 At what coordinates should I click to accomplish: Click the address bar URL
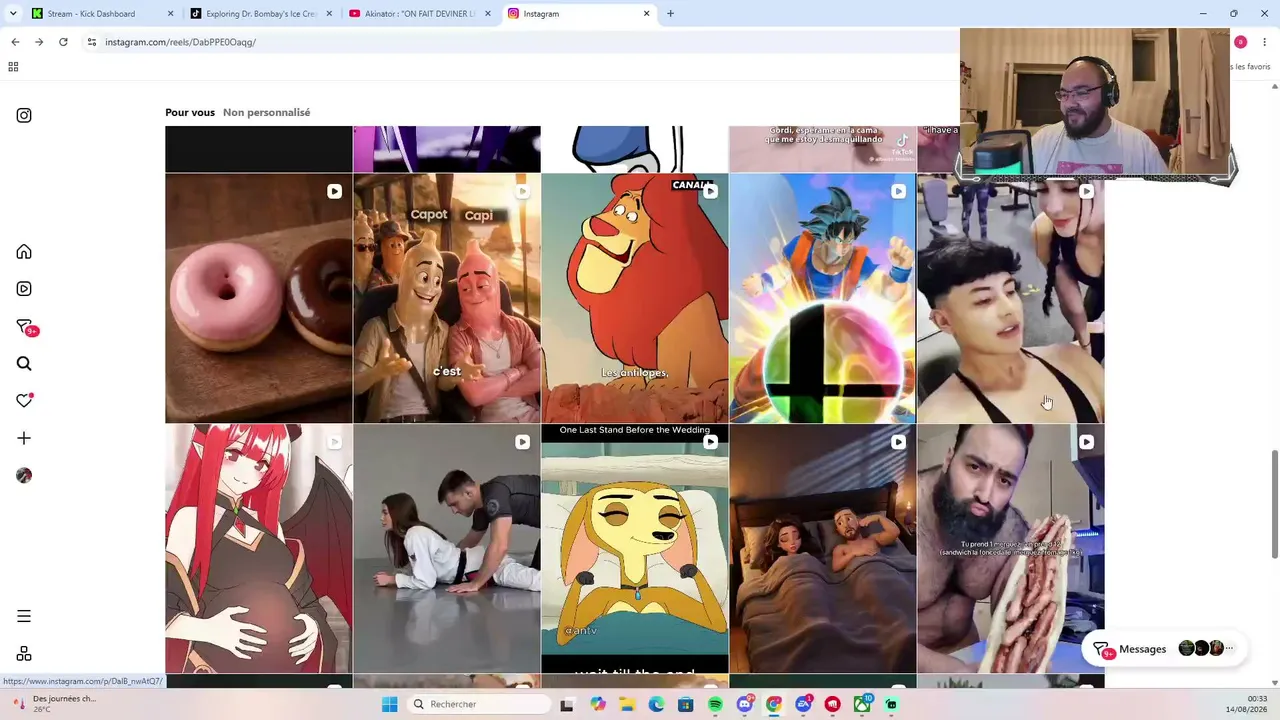click(x=180, y=42)
